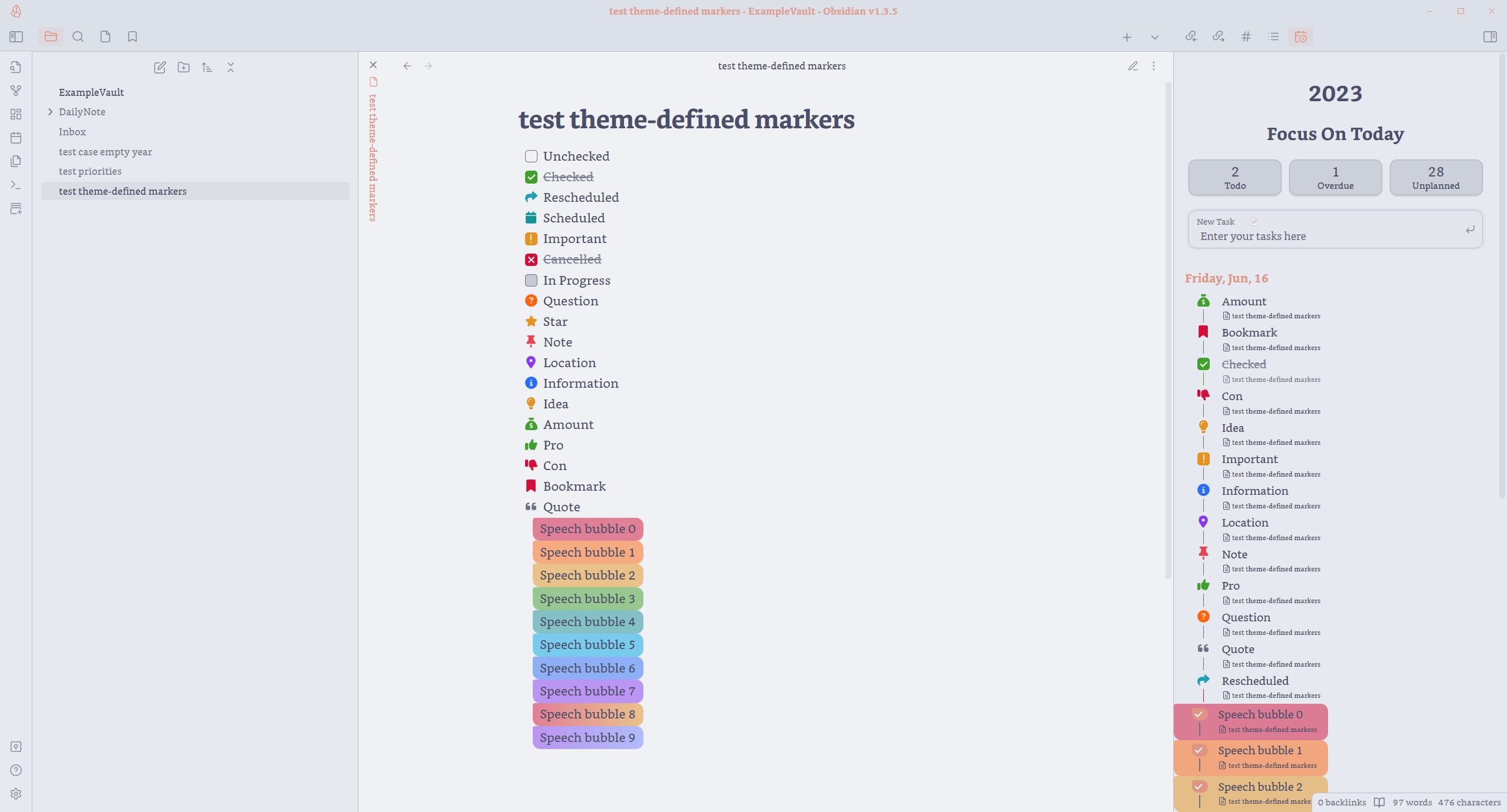The height and width of the screenshot is (812, 1507).
Task: Expand the DailyNote folder
Action: (x=51, y=112)
